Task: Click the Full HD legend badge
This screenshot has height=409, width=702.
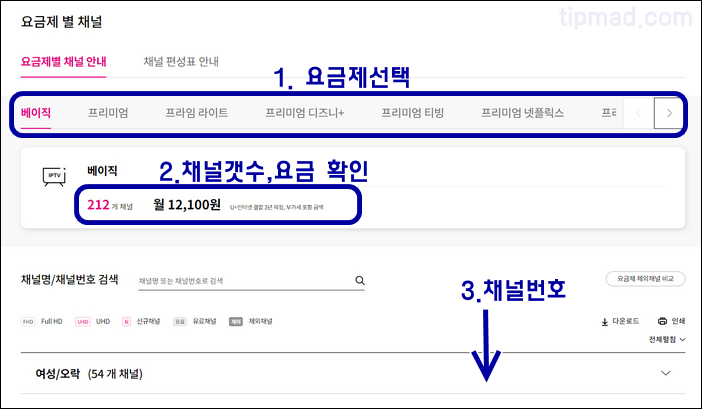Action: pyautogui.click(x=28, y=322)
